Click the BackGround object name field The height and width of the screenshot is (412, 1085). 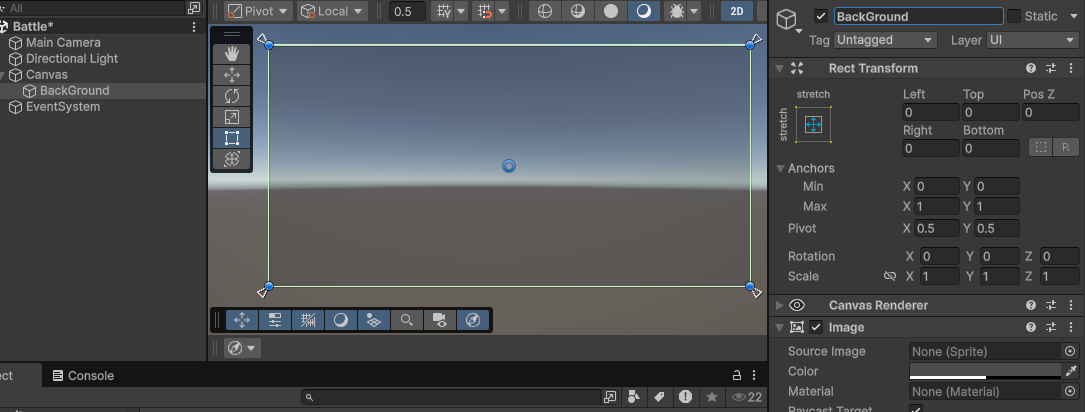click(x=917, y=17)
